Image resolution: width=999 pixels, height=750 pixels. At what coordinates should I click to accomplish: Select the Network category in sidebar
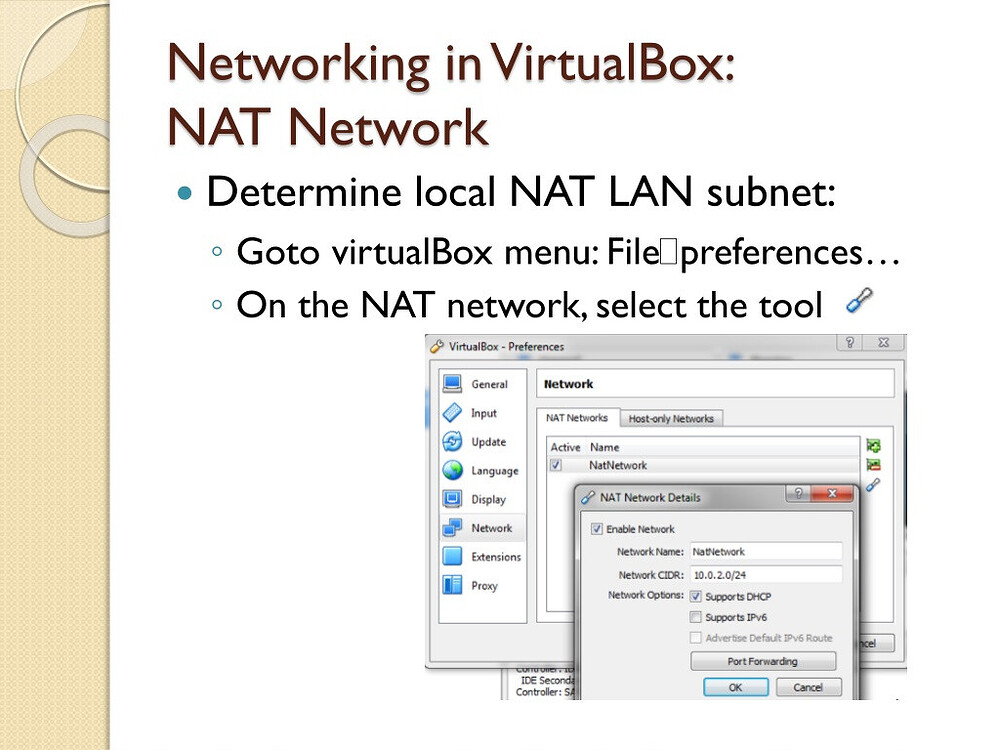pos(482,528)
